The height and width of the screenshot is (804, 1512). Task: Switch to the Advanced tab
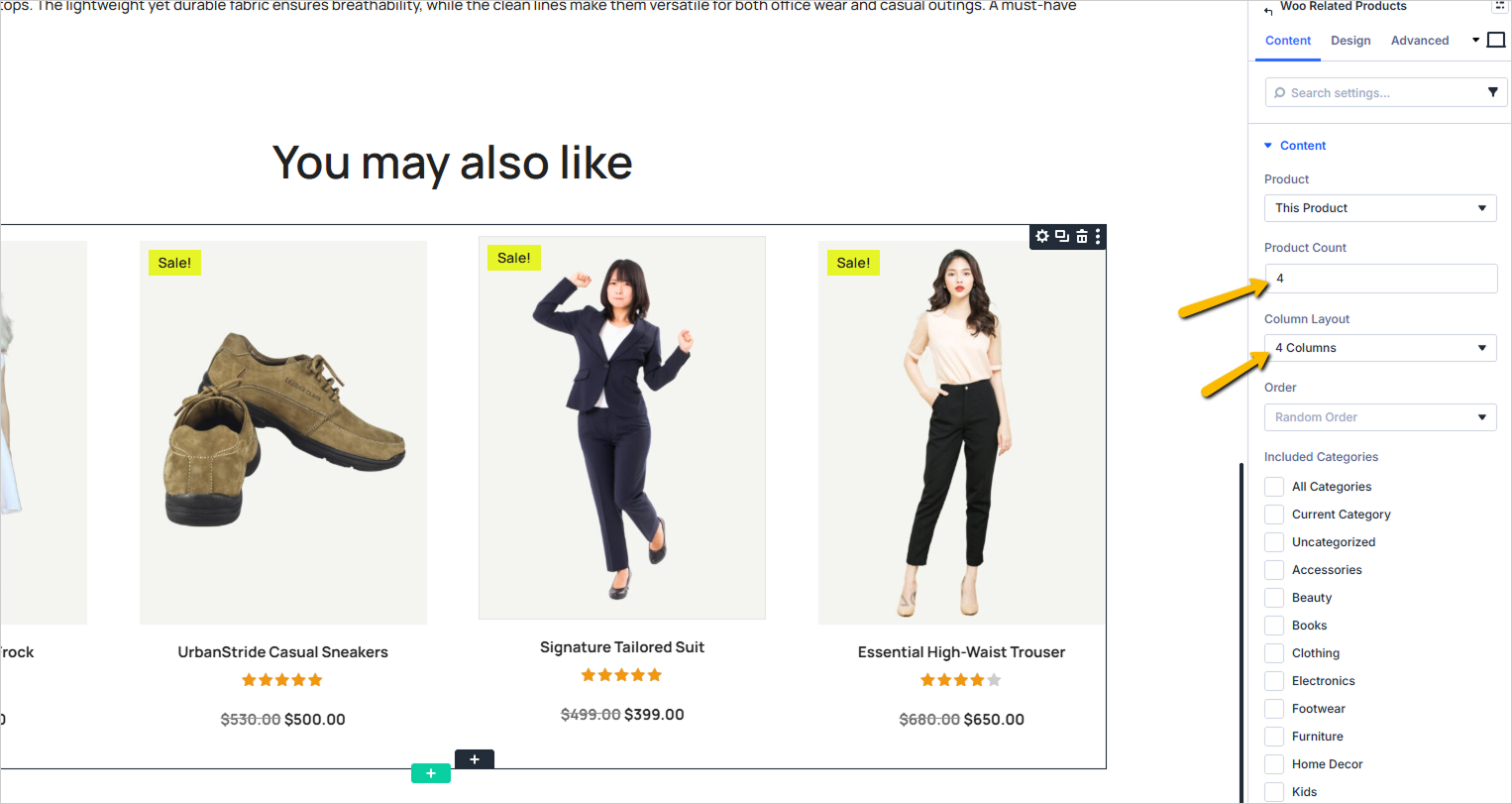coord(1419,41)
